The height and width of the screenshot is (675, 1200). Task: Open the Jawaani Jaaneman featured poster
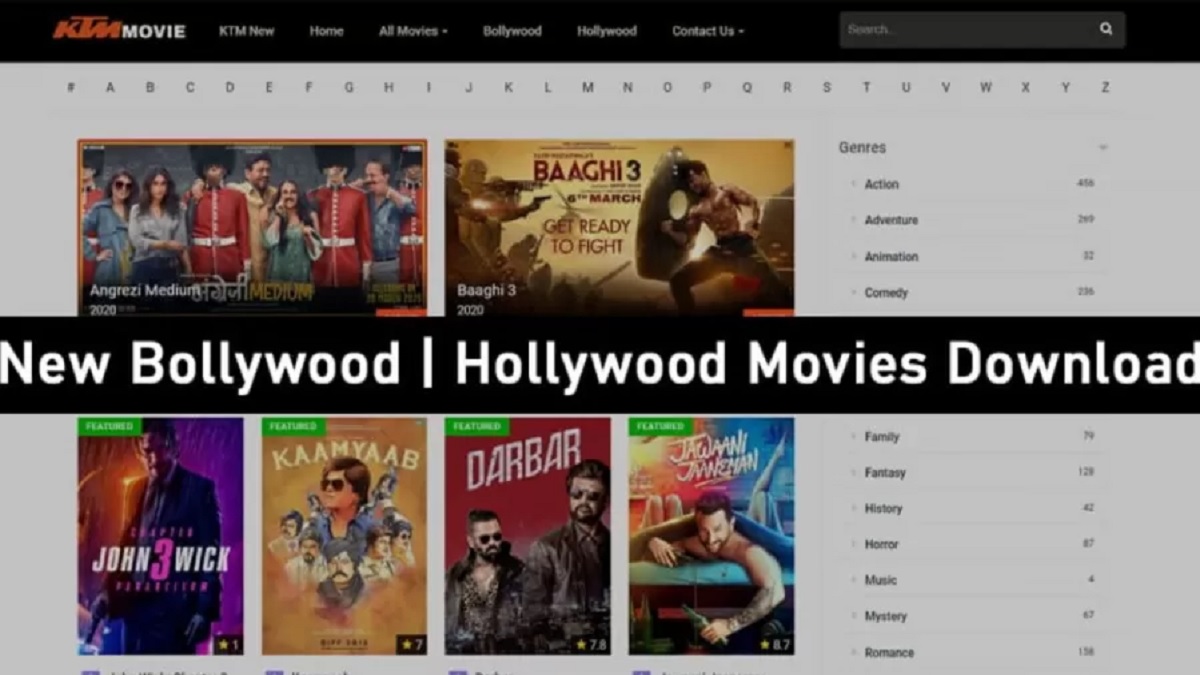[712, 536]
